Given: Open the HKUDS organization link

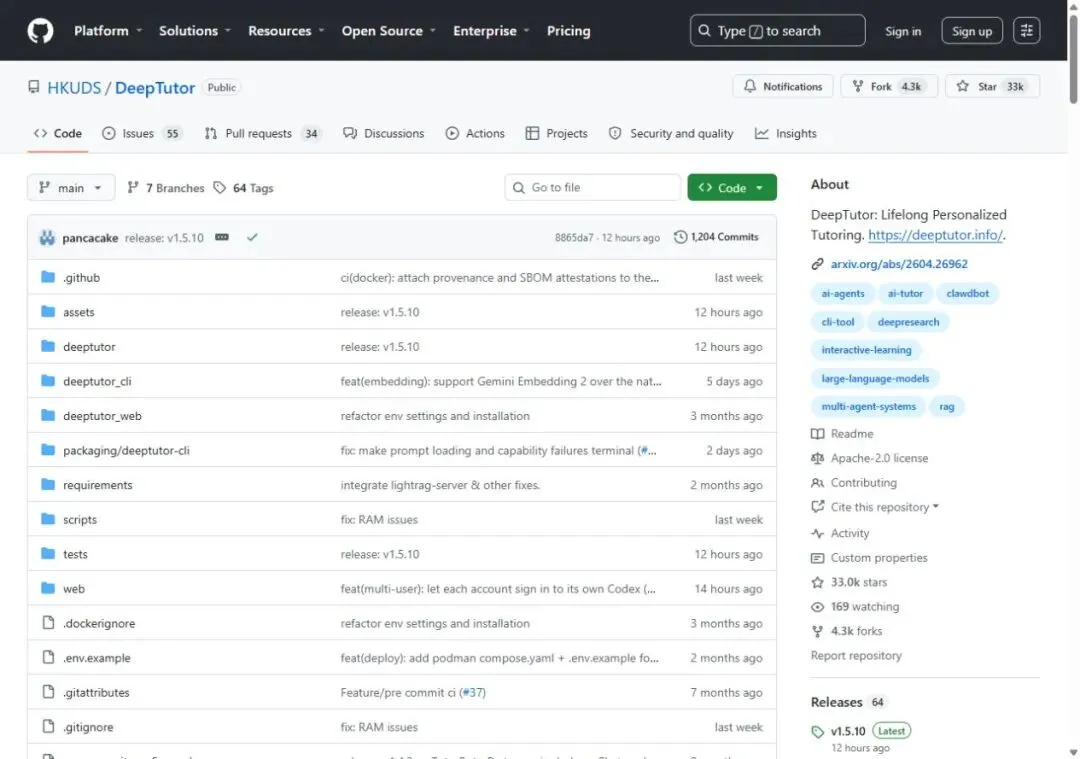Looking at the screenshot, I should coord(74,87).
